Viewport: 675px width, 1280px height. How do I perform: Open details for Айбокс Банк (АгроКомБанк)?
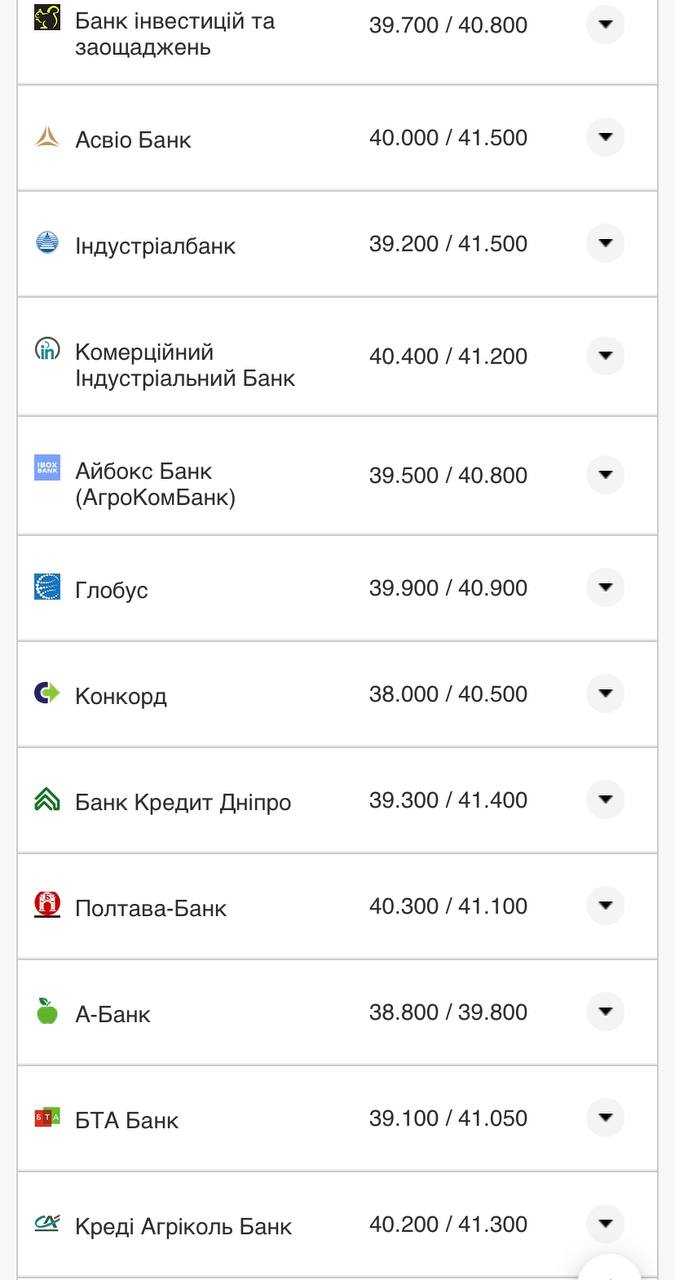[605, 475]
